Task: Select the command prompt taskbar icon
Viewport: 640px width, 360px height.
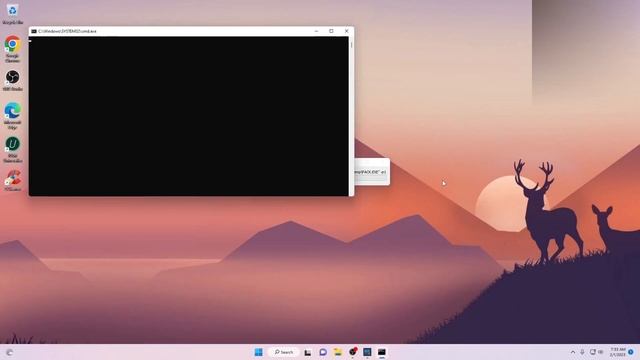Action: coord(382,352)
